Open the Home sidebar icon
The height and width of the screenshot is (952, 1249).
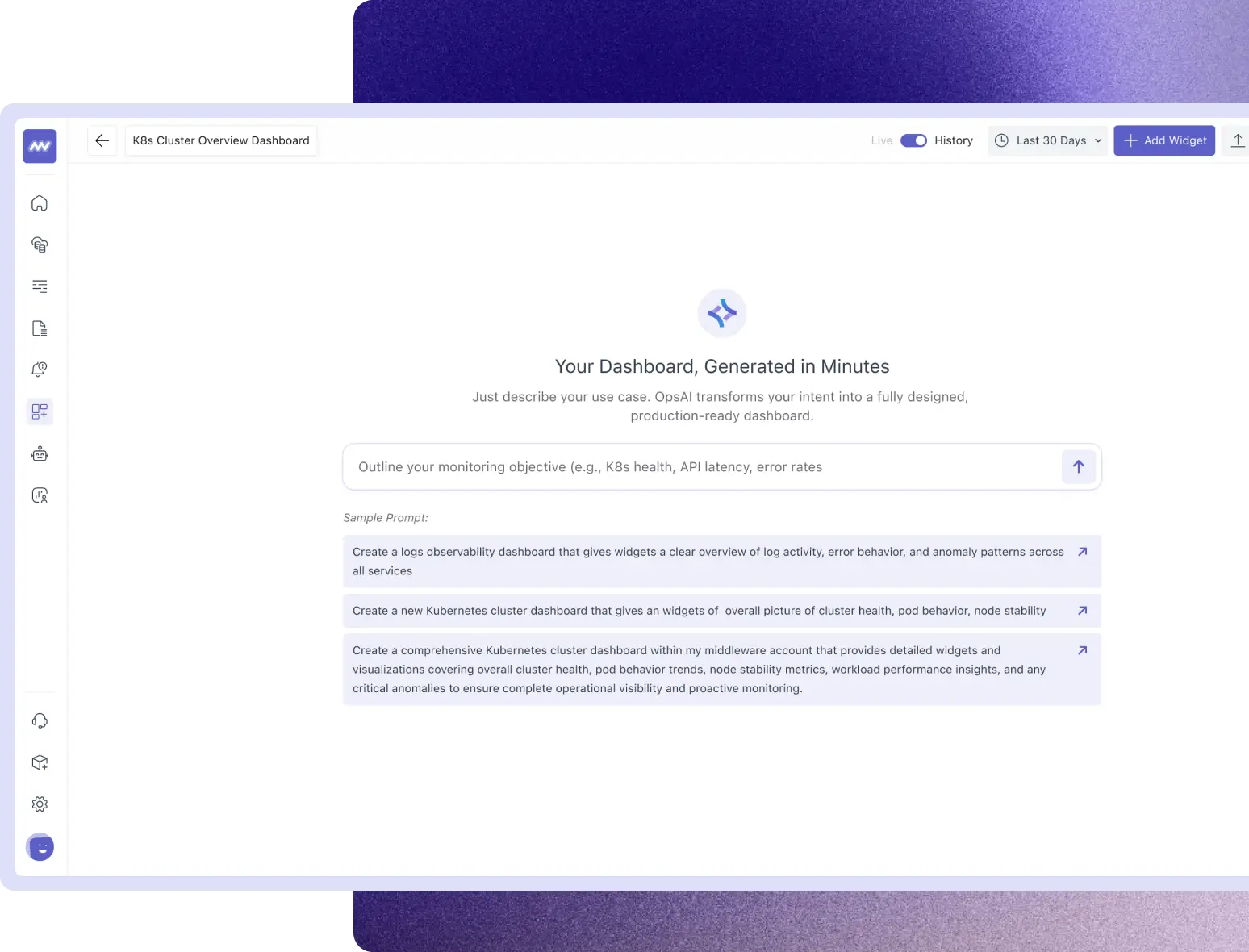(39, 203)
